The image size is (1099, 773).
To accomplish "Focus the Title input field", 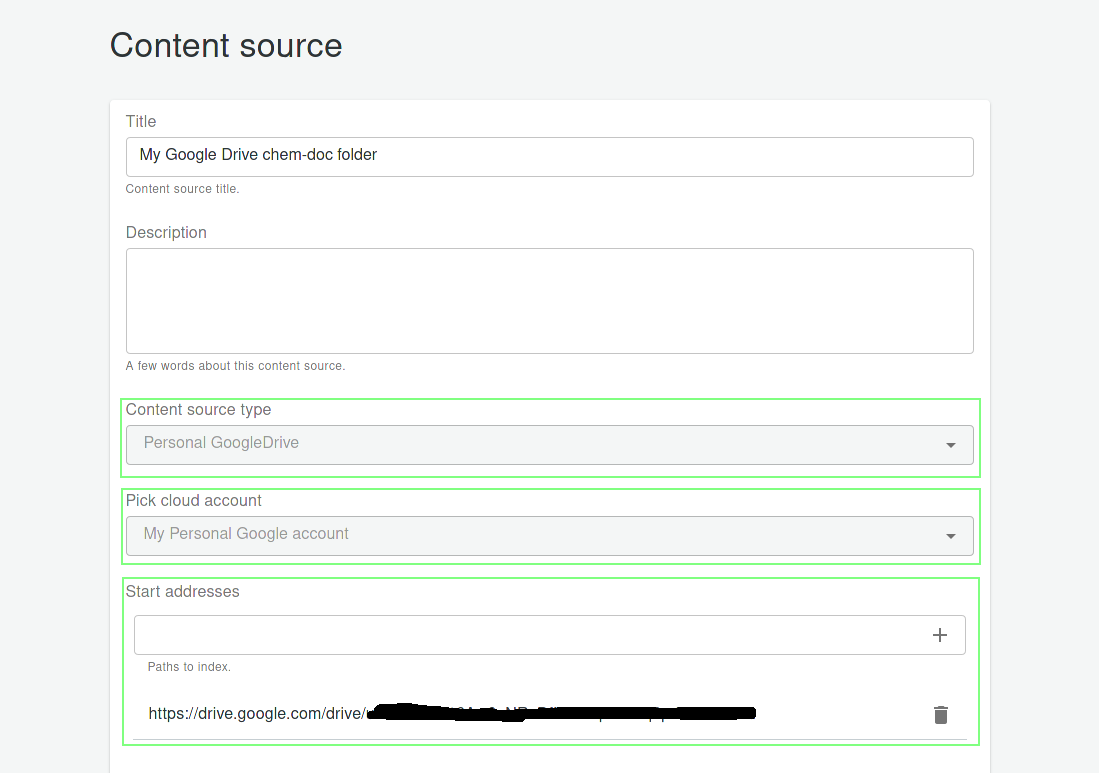I will coord(549,156).
